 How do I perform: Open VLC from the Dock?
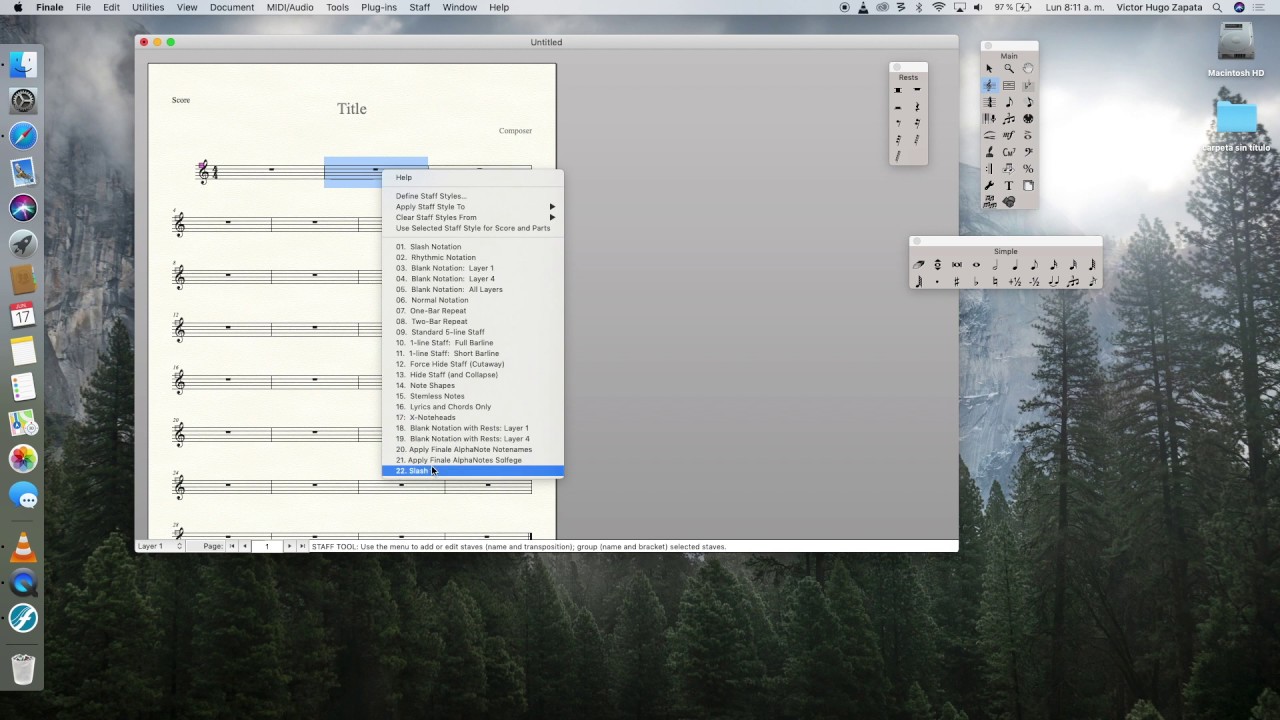(23, 547)
